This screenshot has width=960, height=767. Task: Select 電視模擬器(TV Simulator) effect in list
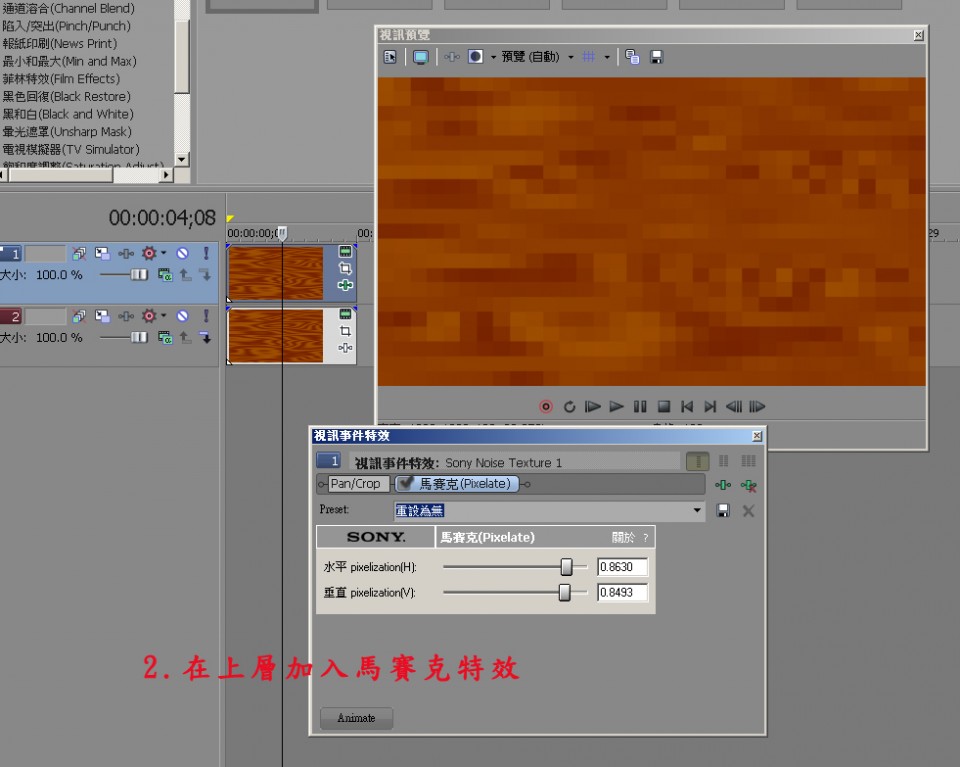[71, 149]
